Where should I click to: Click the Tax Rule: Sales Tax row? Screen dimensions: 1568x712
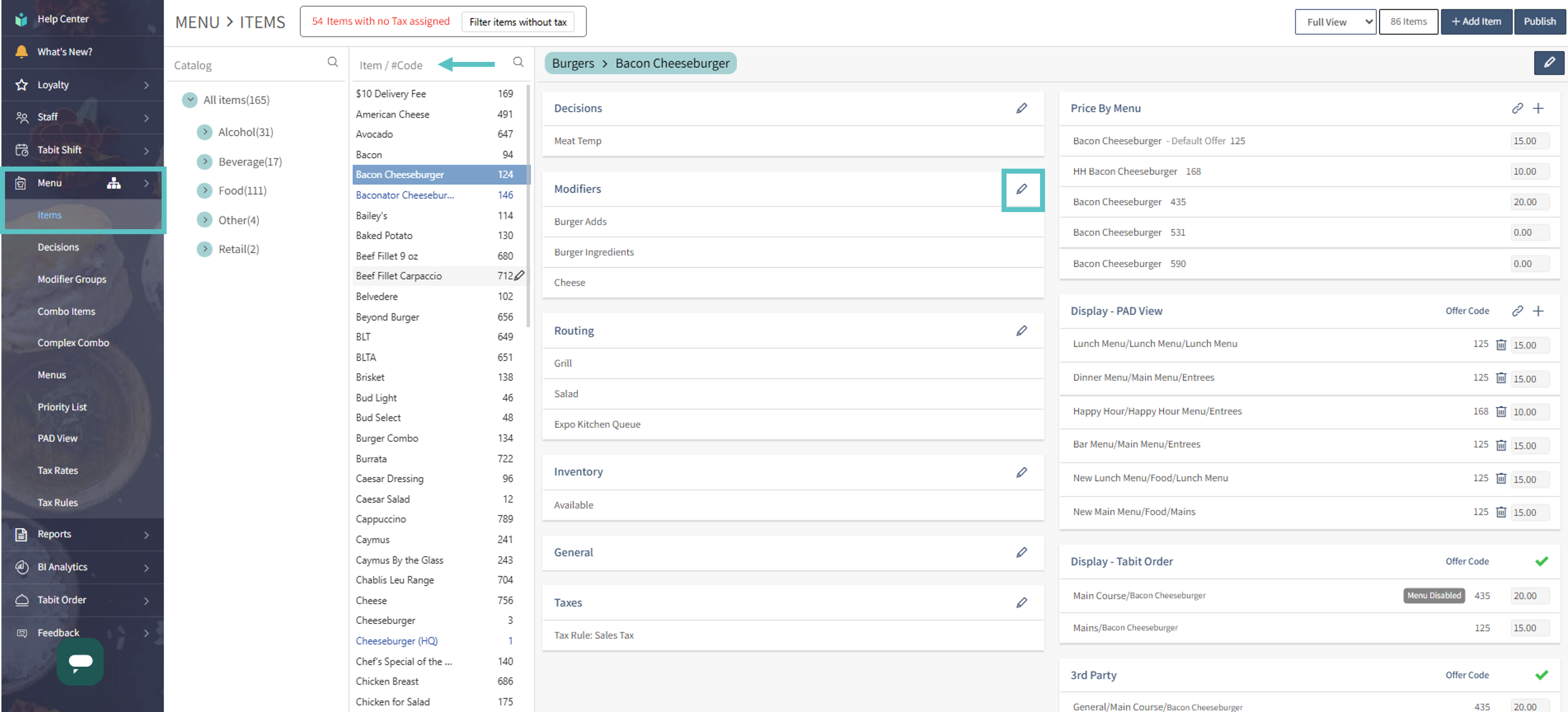(793, 635)
